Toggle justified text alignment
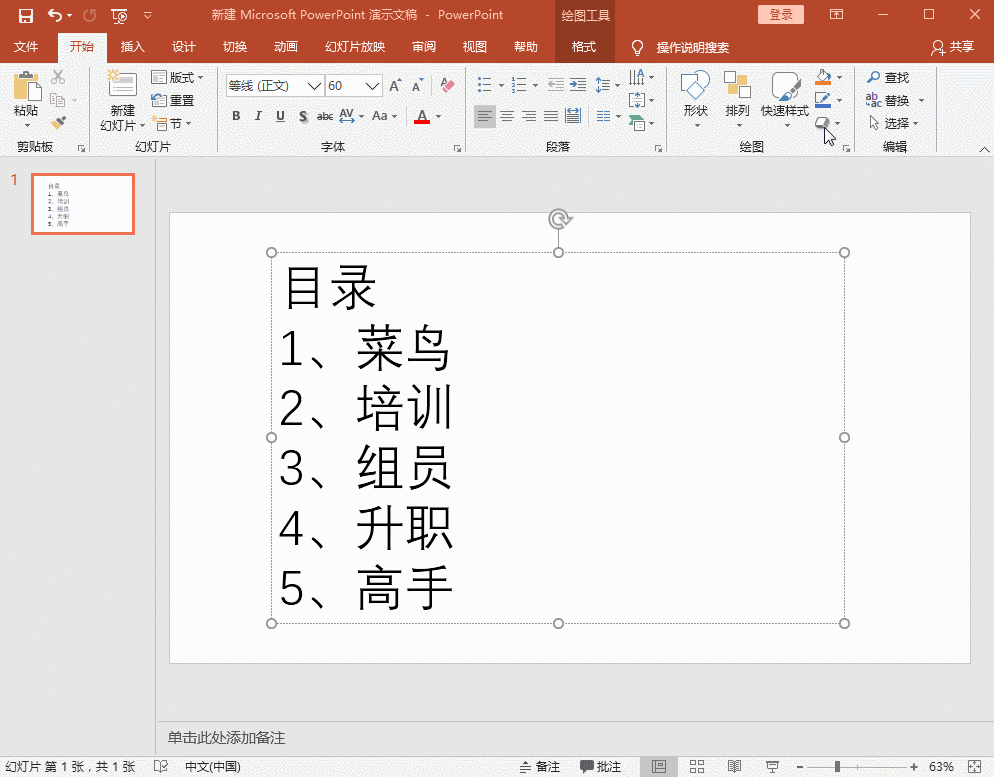Image resolution: width=994 pixels, height=777 pixels. tap(550, 116)
